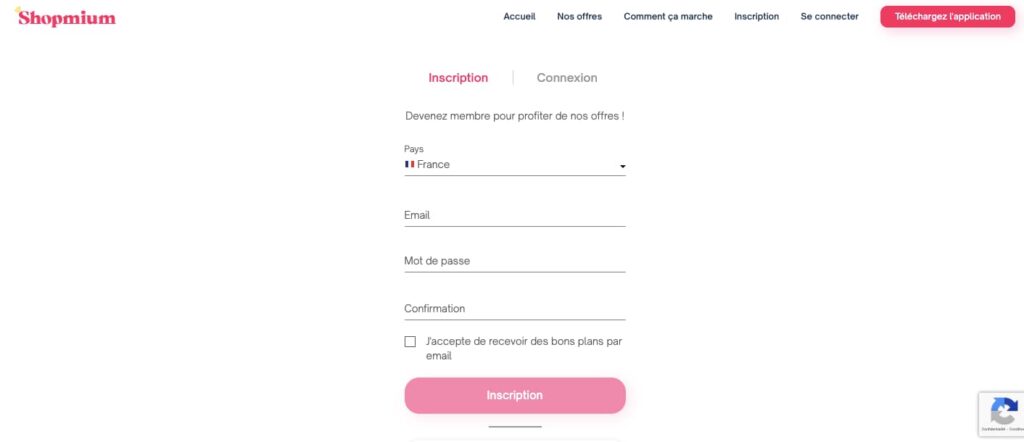
Task: Go to Accueil in the navigation
Action: tap(519, 17)
